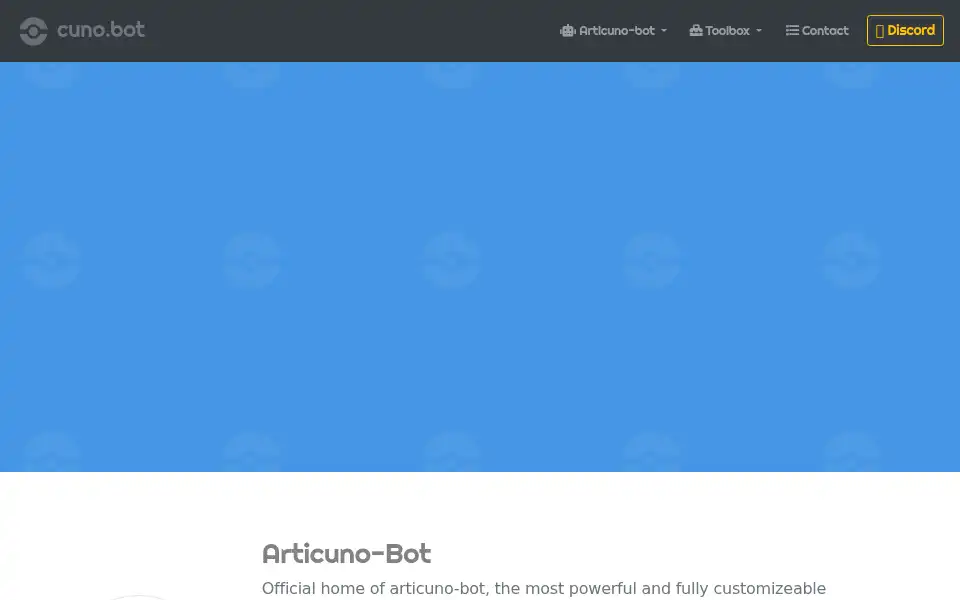The height and width of the screenshot is (600, 960).
Task: Open the Articuno-bot navigation menu
Action: [613, 31]
